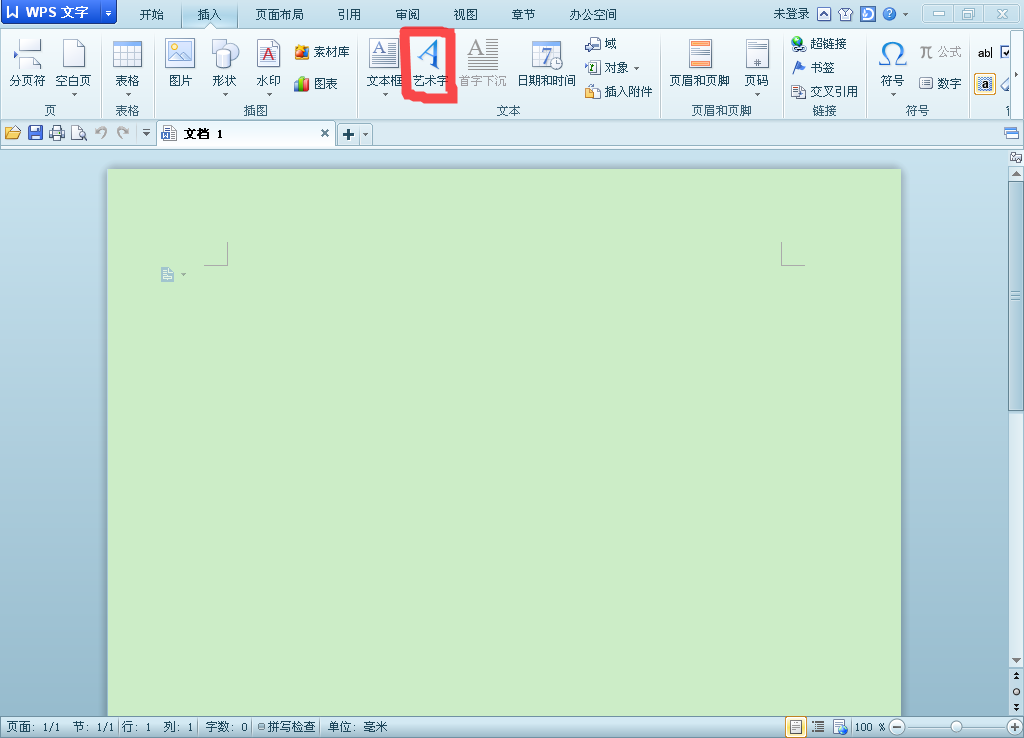This screenshot has height=738, width=1024.
Task: Insert WordArt (艺术字)
Action: point(430,63)
